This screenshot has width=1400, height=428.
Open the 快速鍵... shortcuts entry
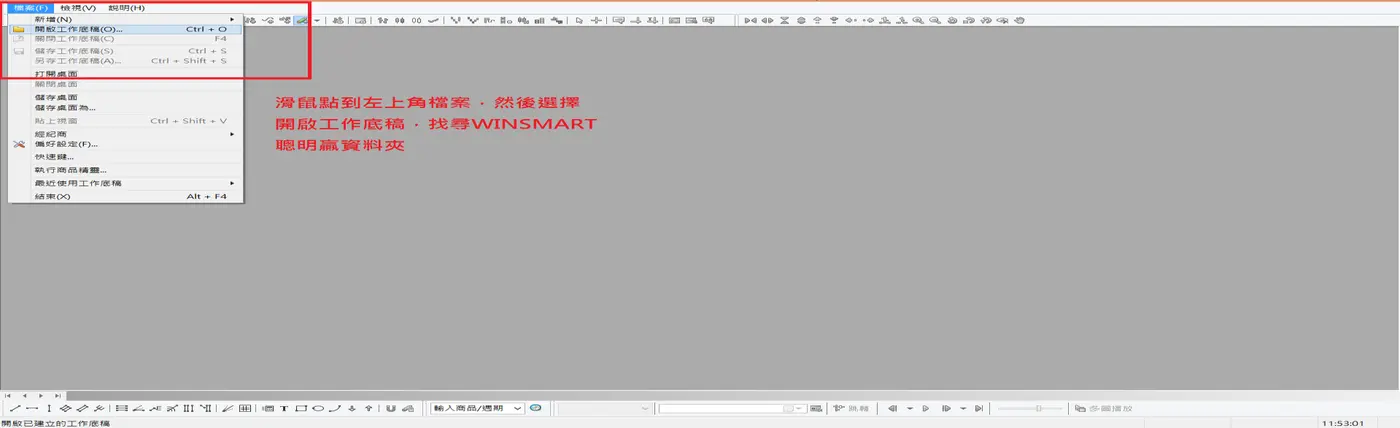(x=125, y=156)
